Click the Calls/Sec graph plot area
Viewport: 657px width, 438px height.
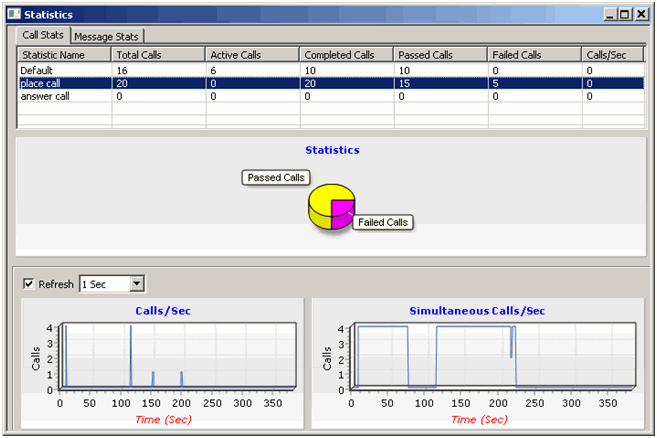point(178,355)
